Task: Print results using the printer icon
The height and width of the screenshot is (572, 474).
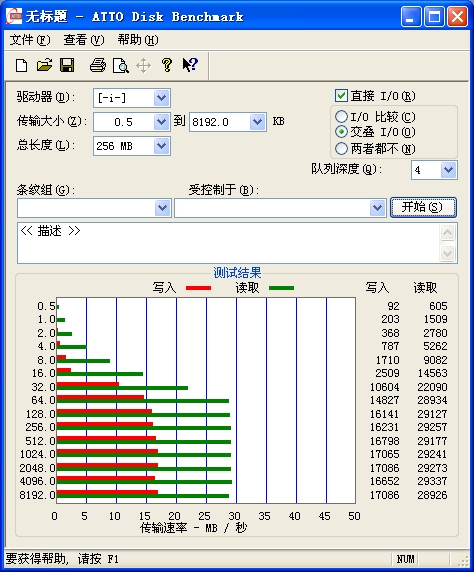Action: 98,66
